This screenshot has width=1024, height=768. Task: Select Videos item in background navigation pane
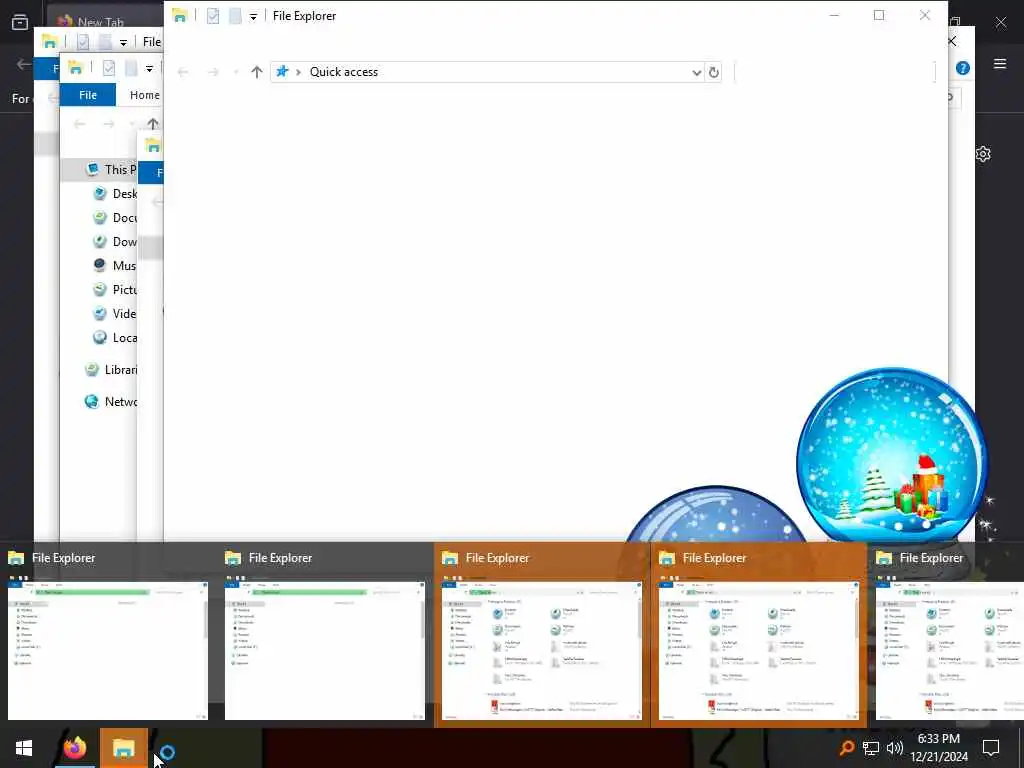tap(115, 313)
